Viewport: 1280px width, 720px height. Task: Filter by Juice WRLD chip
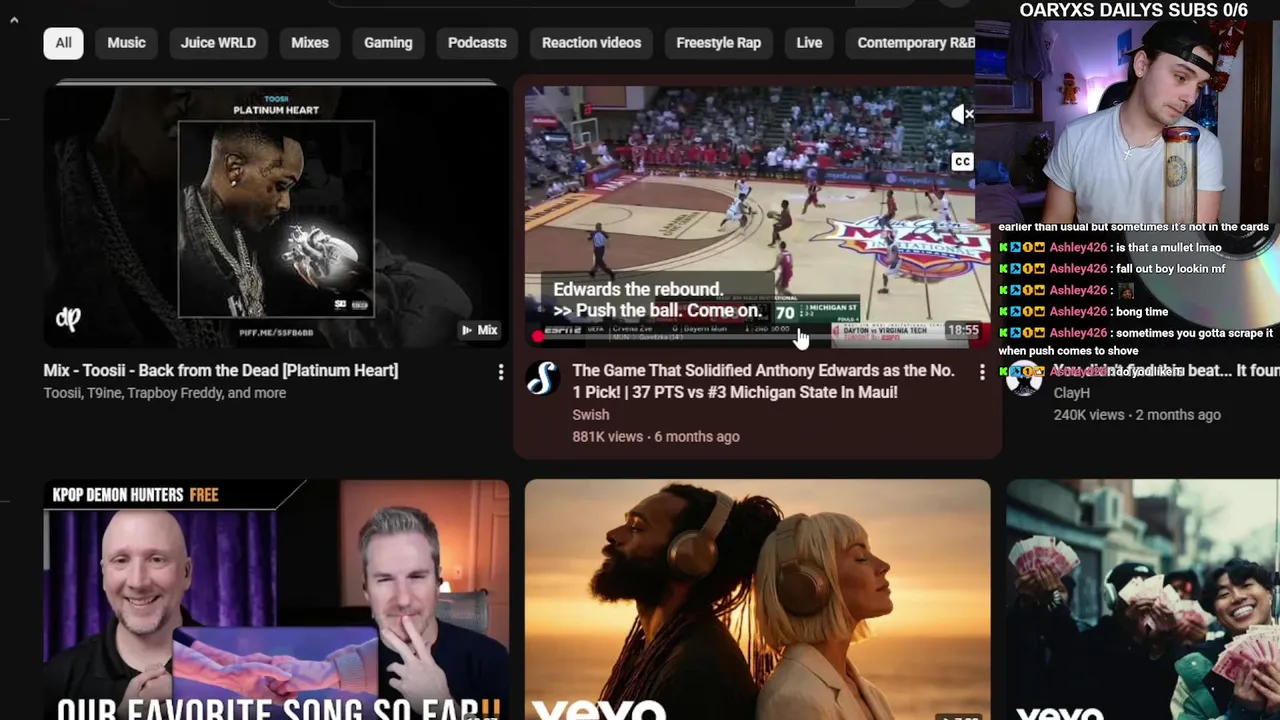click(x=218, y=43)
